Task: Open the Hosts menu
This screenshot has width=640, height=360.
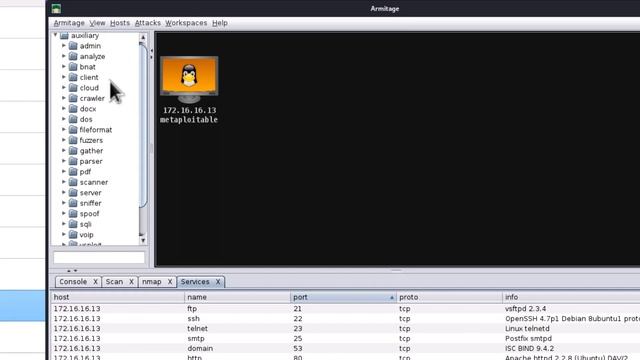Action: [120, 23]
